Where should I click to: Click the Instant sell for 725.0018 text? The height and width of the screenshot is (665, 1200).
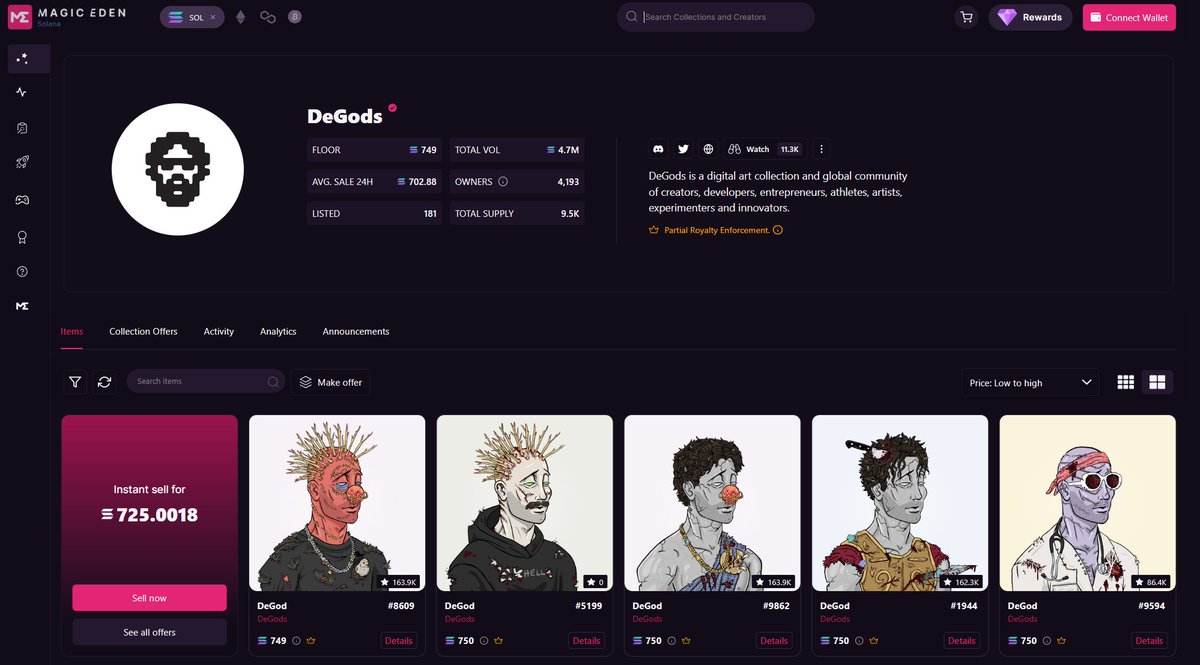[x=150, y=504]
